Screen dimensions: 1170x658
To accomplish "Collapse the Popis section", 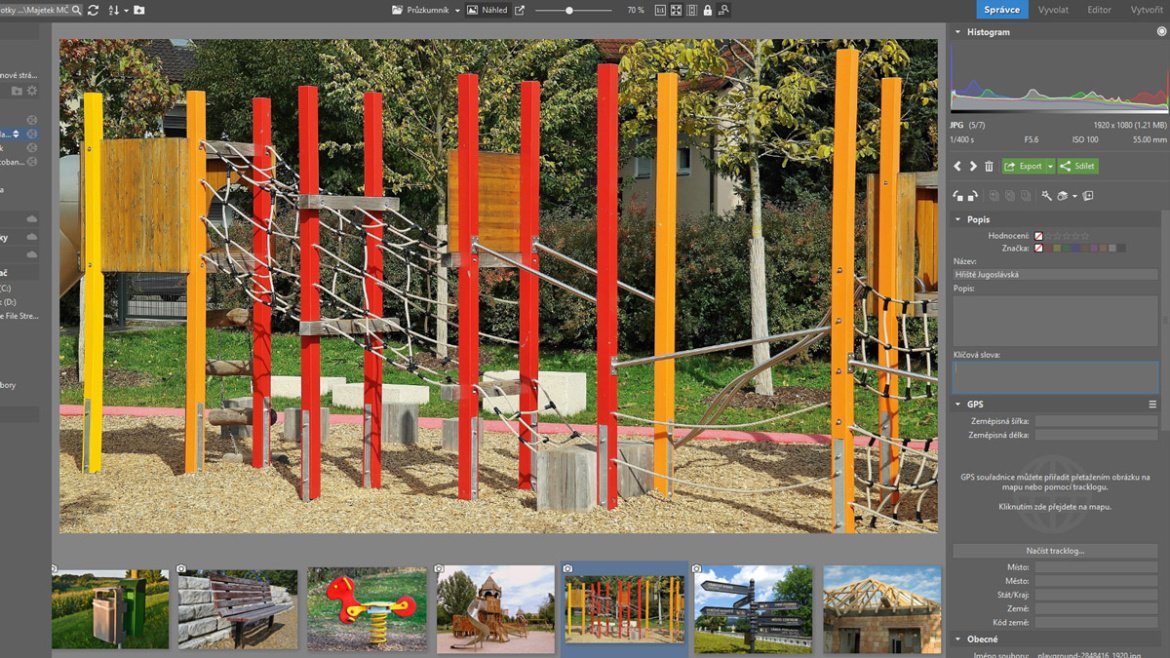I will (957, 219).
